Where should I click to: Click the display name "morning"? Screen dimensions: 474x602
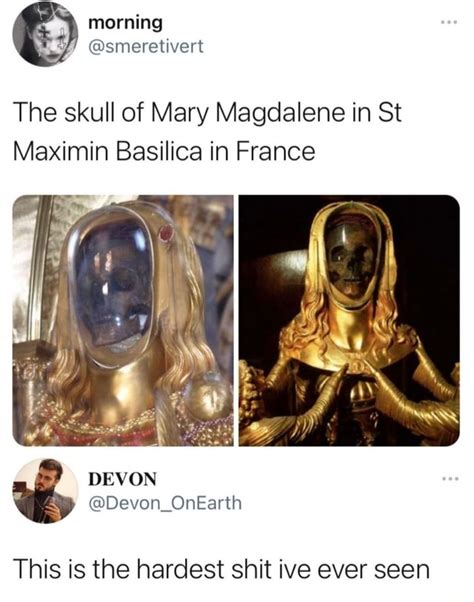coord(126,23)
